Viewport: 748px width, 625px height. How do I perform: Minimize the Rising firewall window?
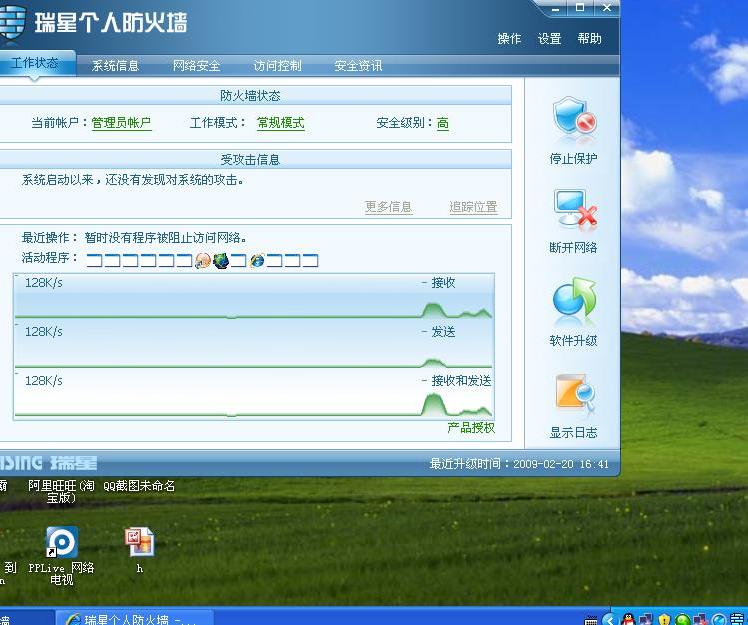(x=555, y=8)
